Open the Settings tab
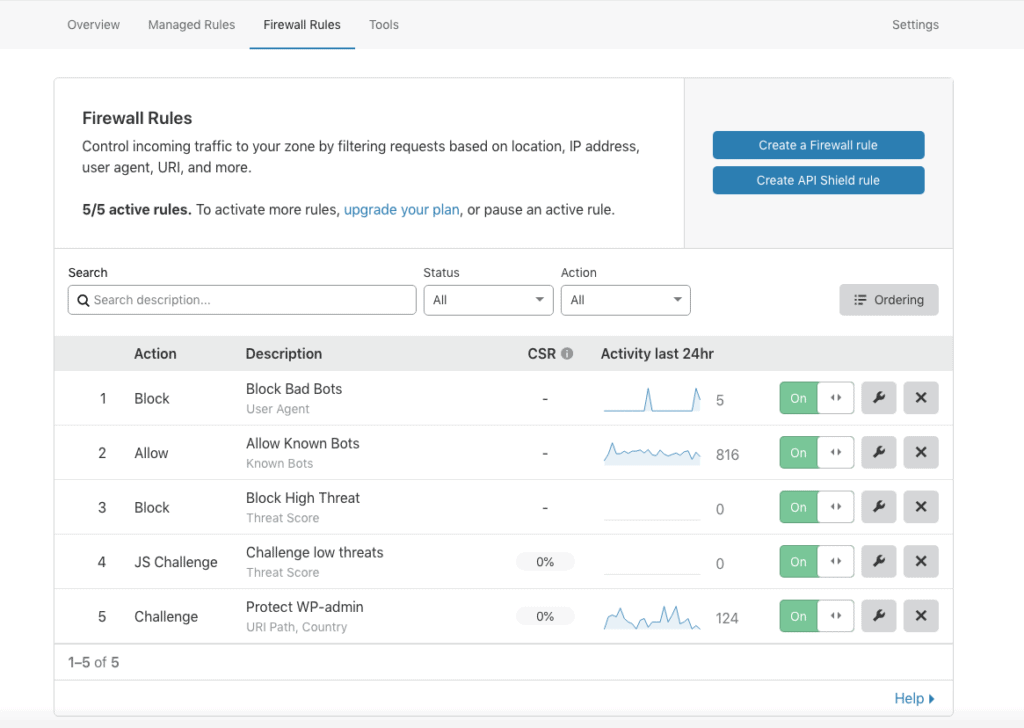The width and height of the screenshot is (1024, 728). 915,25
